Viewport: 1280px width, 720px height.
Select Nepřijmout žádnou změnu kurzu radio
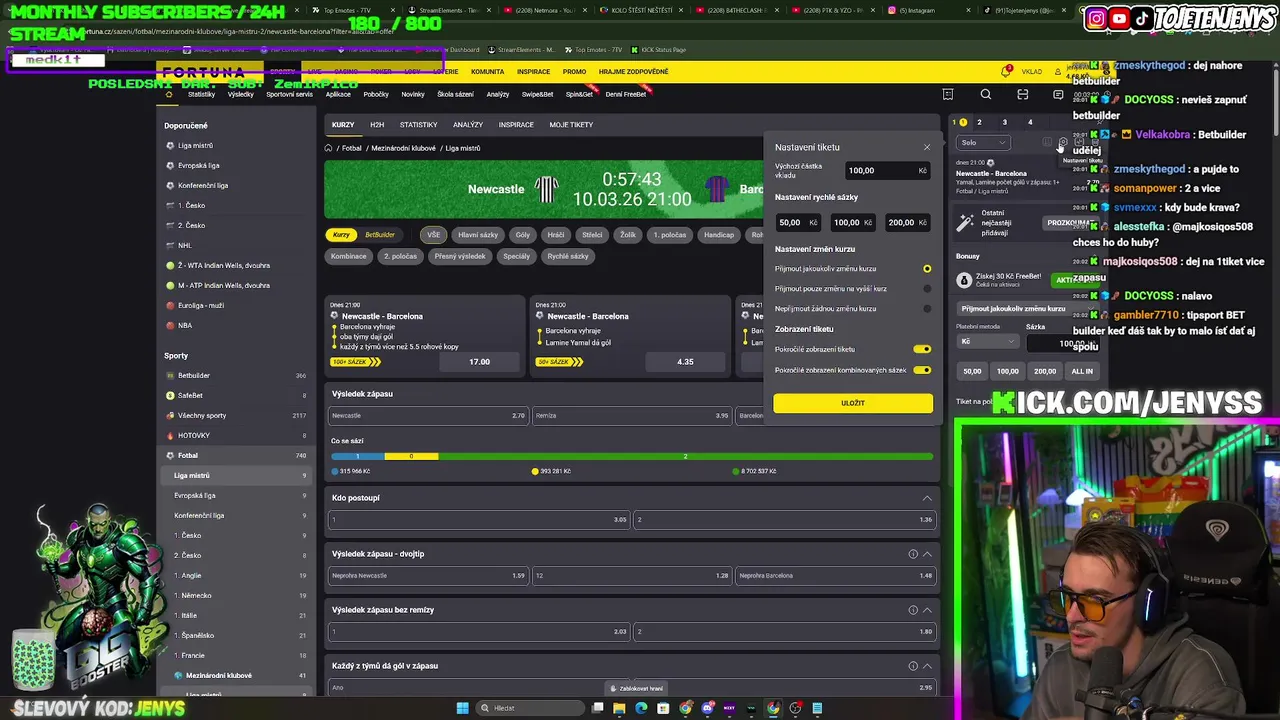click(927, 309)
